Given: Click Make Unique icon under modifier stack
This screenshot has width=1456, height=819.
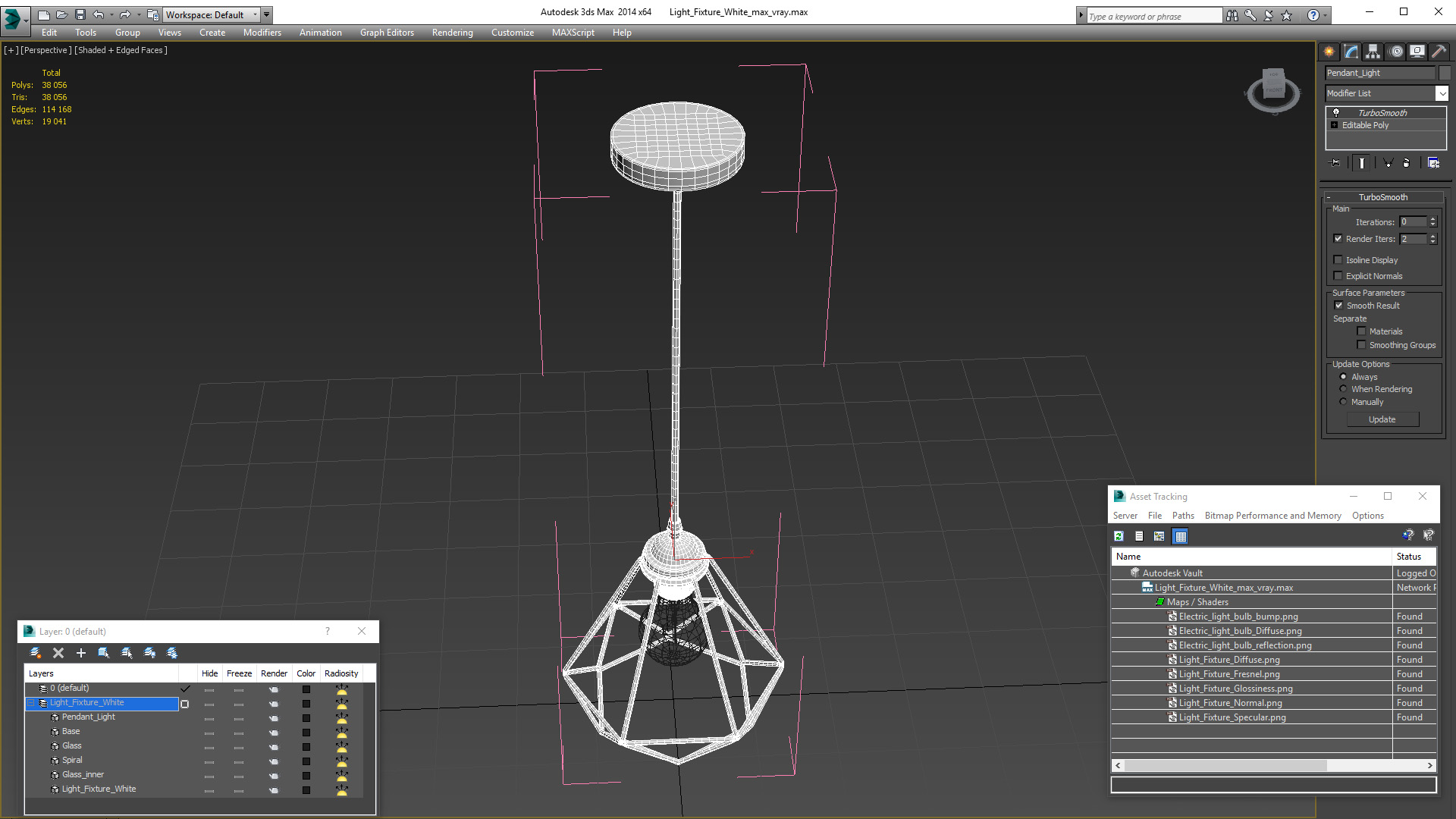Looking at the screenshot, I should (x=1388, y=162).
